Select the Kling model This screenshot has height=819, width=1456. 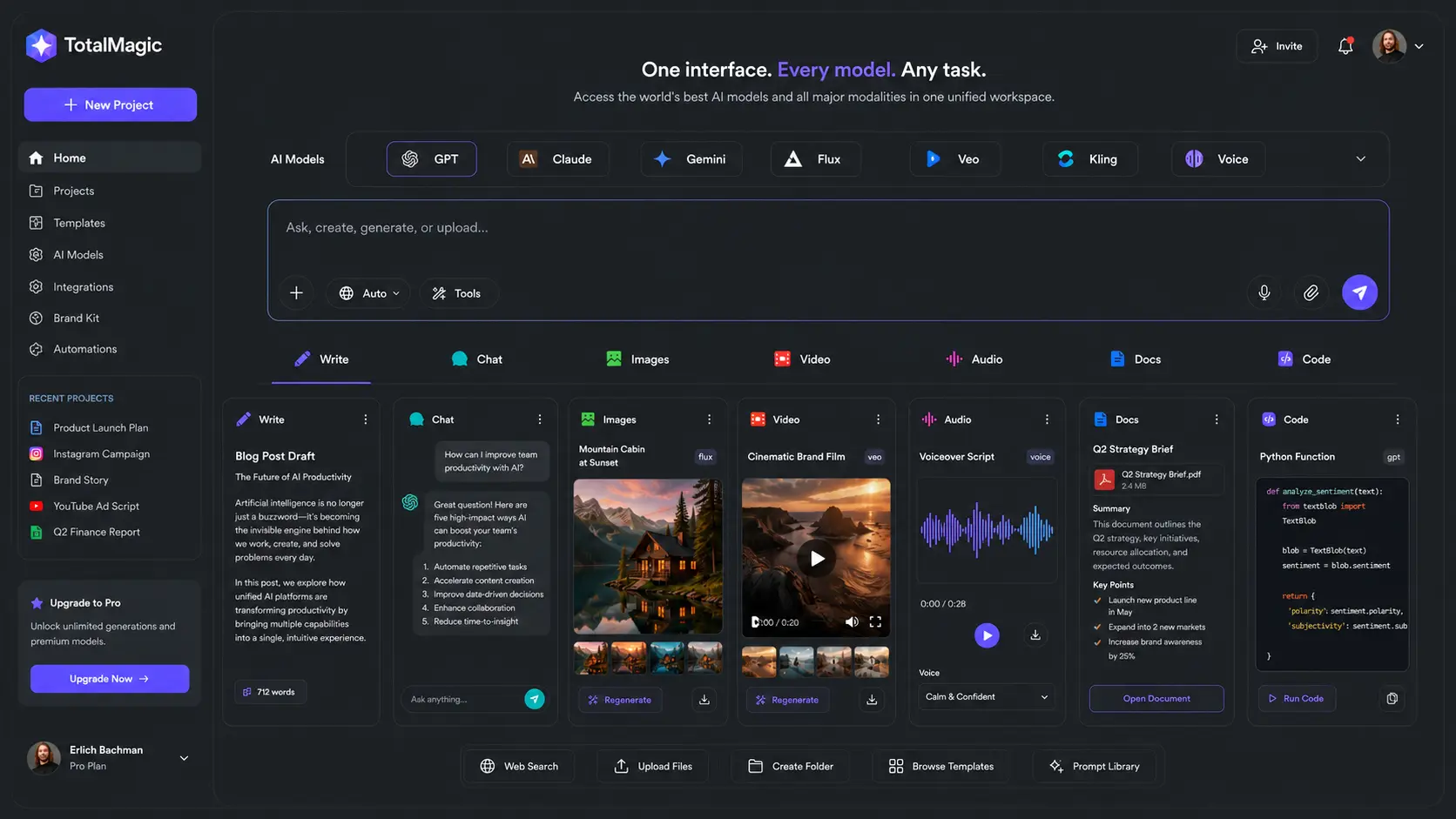point(1090,159)
